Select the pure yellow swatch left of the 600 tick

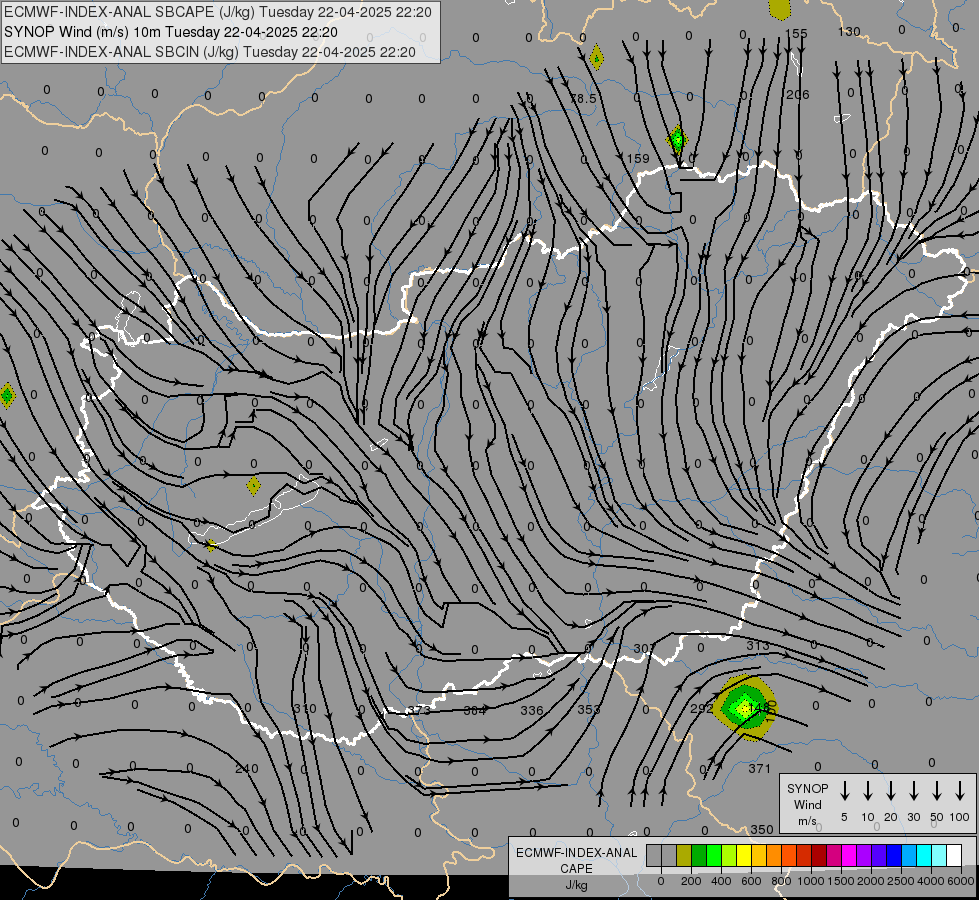click(744, 855)
